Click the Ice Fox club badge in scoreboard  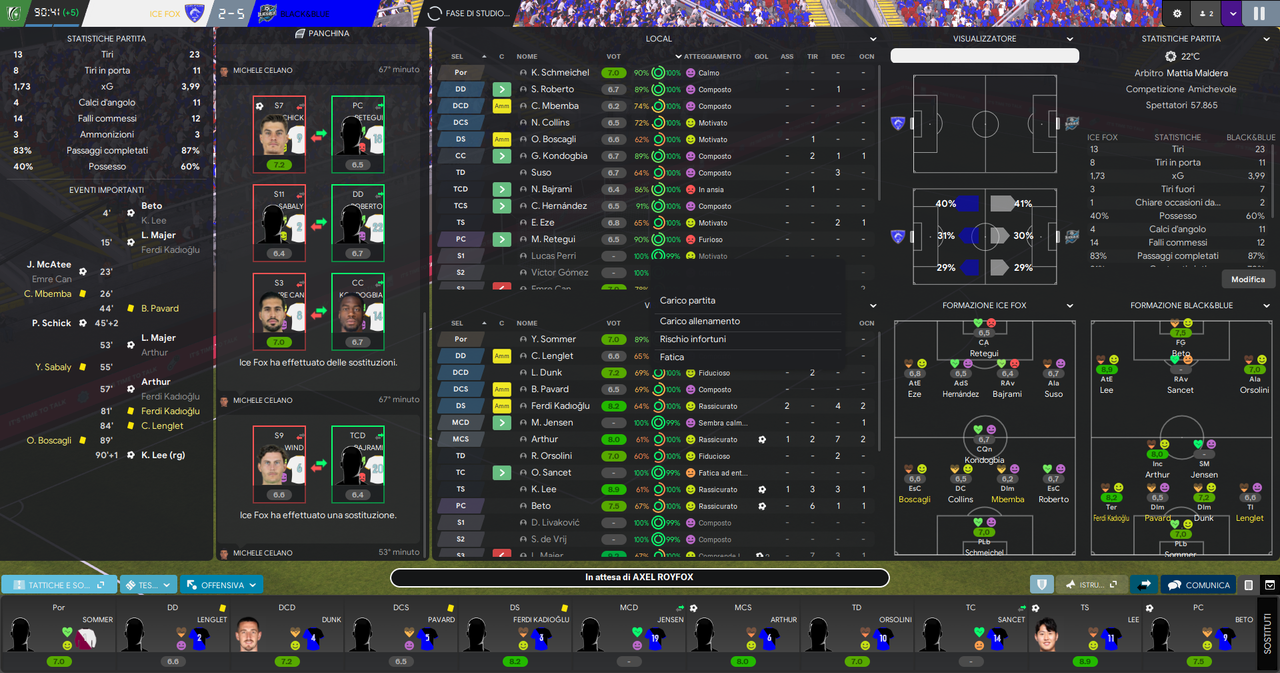(x=195, y=14)
